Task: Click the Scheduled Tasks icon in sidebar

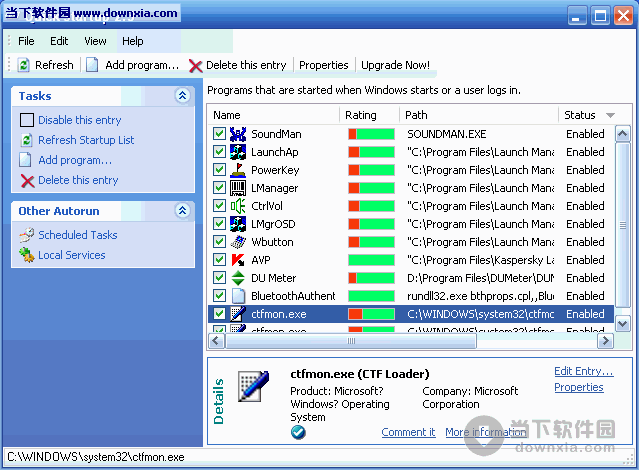Action: coord(27,235)
